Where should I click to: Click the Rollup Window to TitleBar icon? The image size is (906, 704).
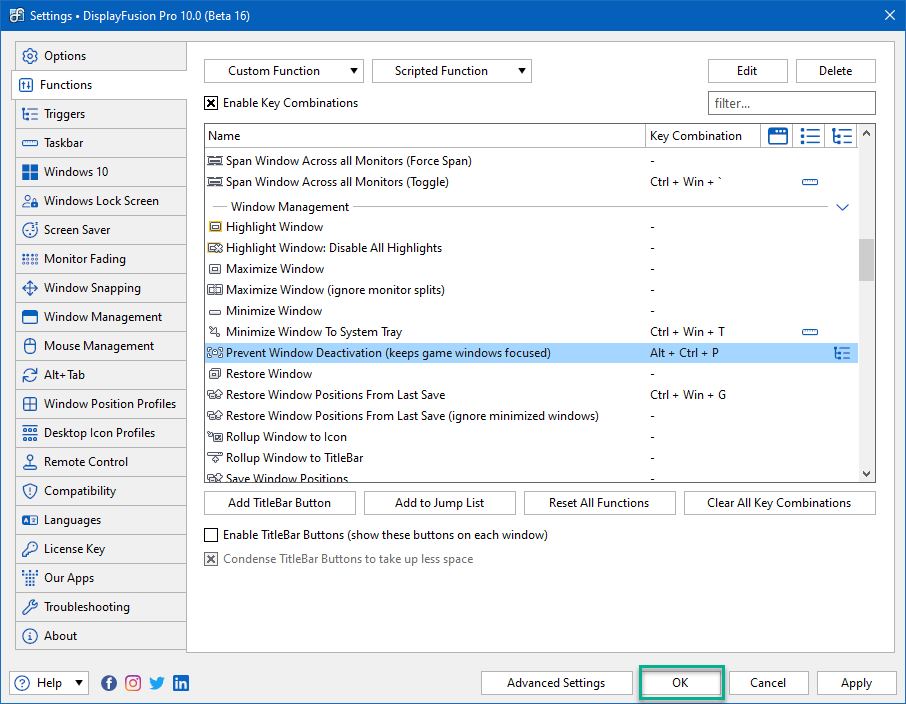tap(215, 458)
